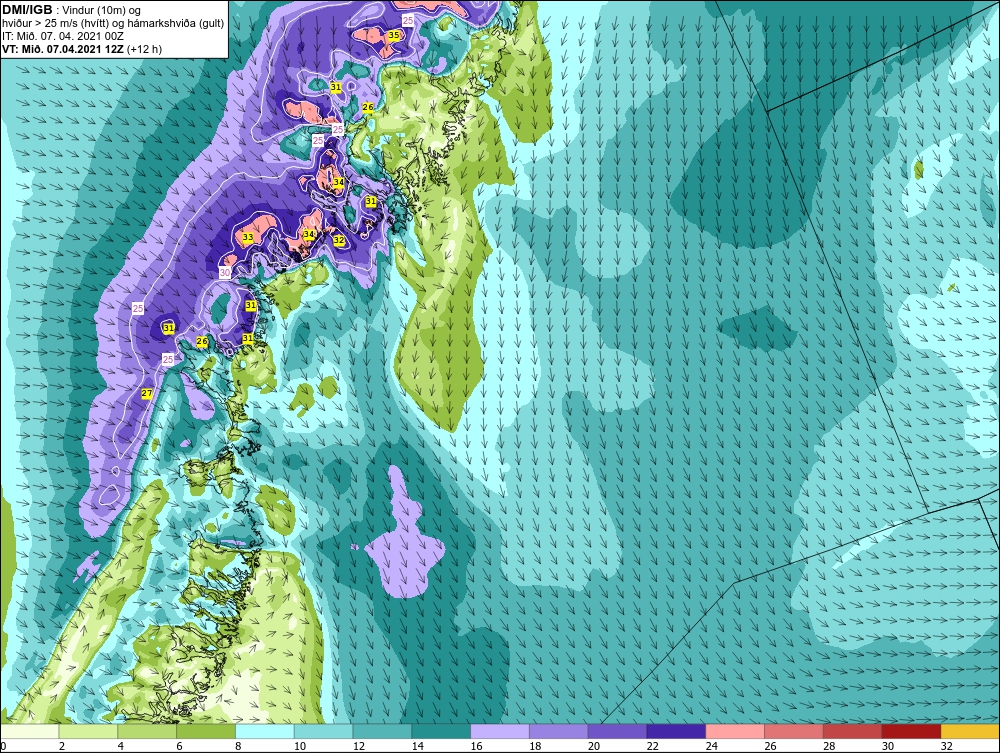
Task: Click the legend tick label 4
Action: click(x=121, y=746)
